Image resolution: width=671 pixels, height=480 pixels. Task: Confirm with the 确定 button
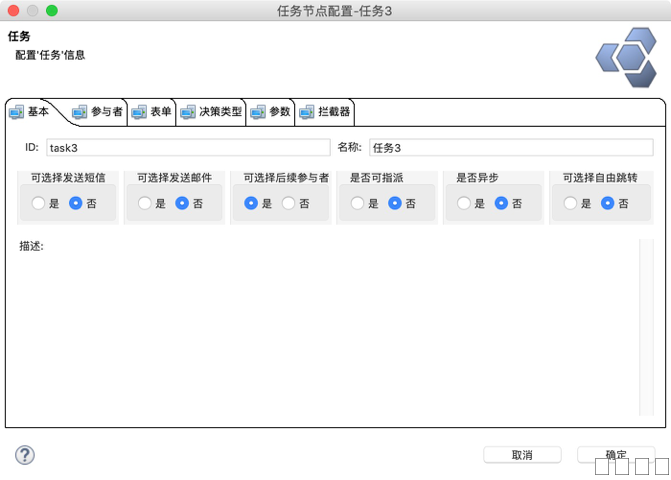click(616, 454)
